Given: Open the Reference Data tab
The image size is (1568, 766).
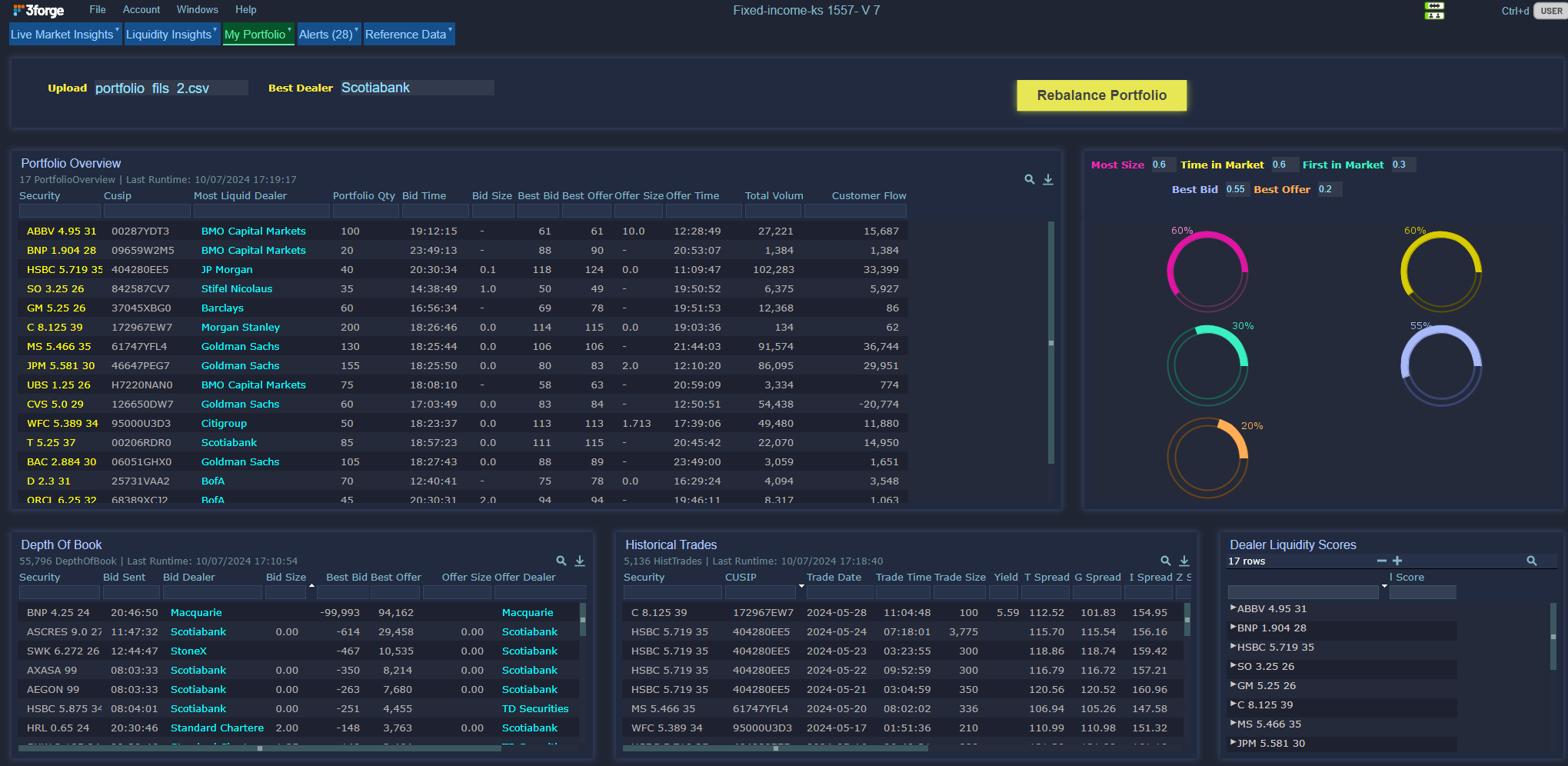Looking at the screenshot, I should click(409, 34).
